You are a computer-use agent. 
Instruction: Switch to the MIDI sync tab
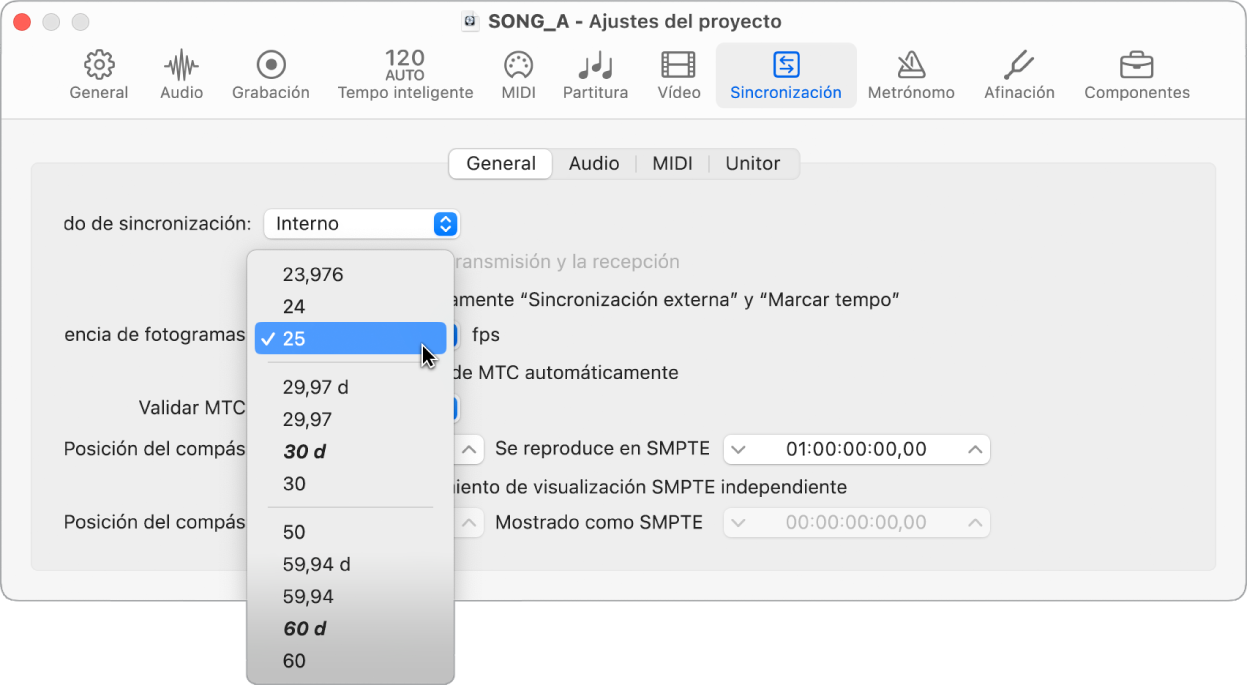pos(672,163)
